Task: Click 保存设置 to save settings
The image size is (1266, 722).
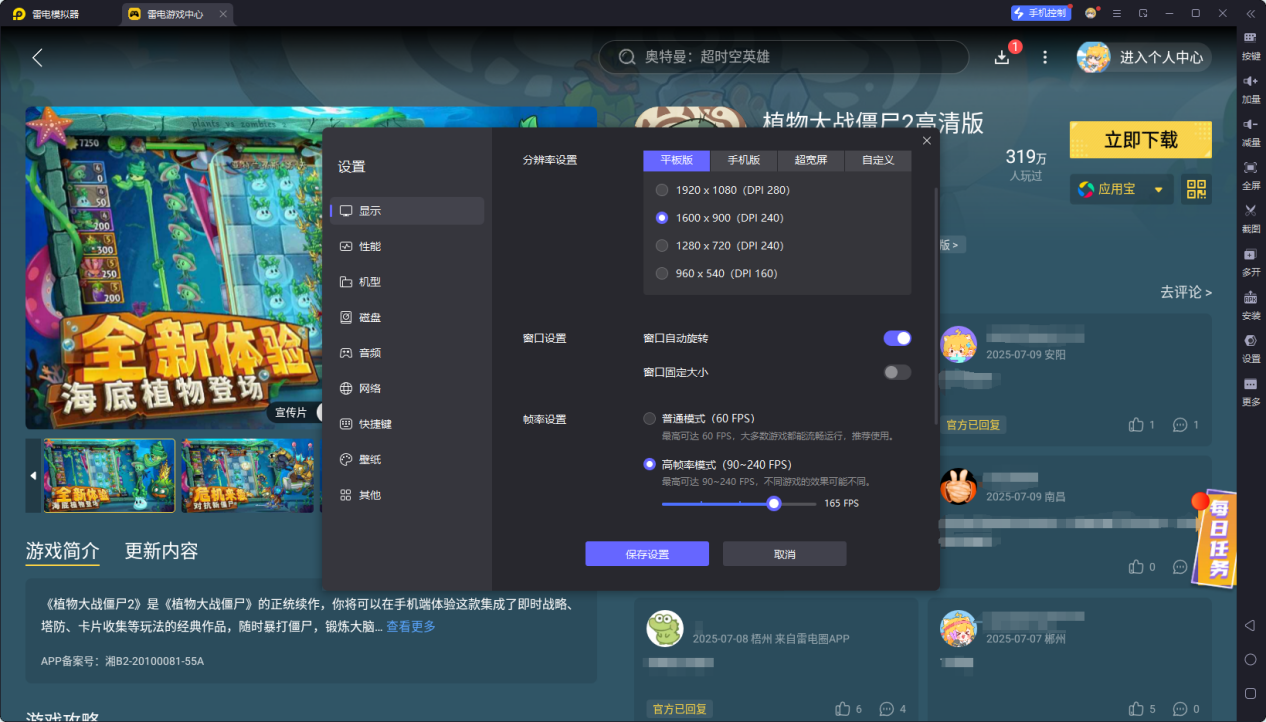Action: click(x=647, y=554)
